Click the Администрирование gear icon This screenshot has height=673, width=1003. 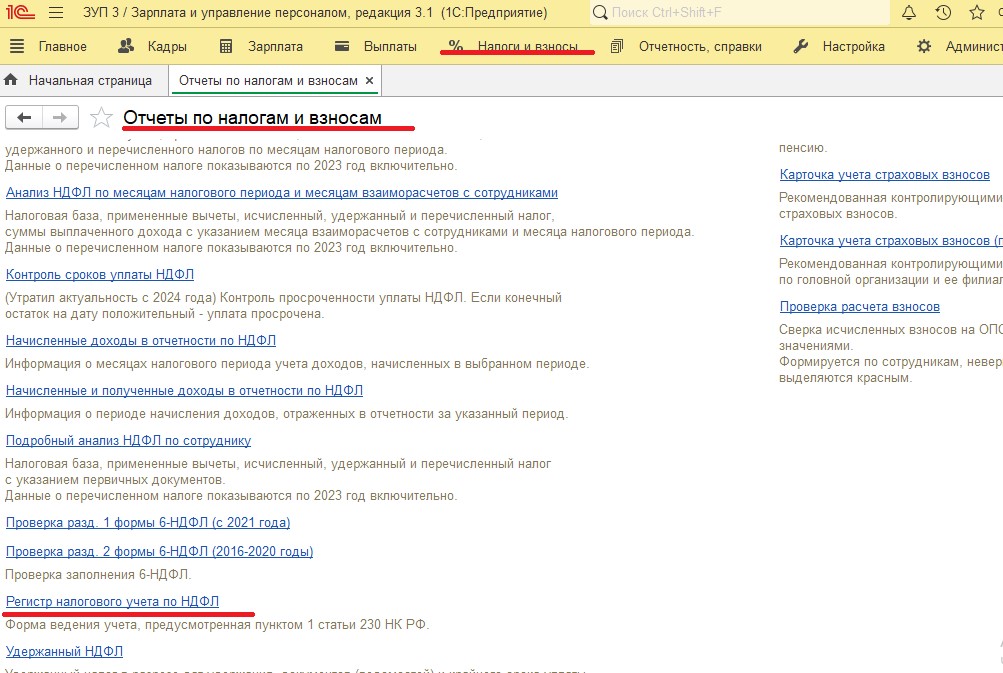tap(924, 46)
